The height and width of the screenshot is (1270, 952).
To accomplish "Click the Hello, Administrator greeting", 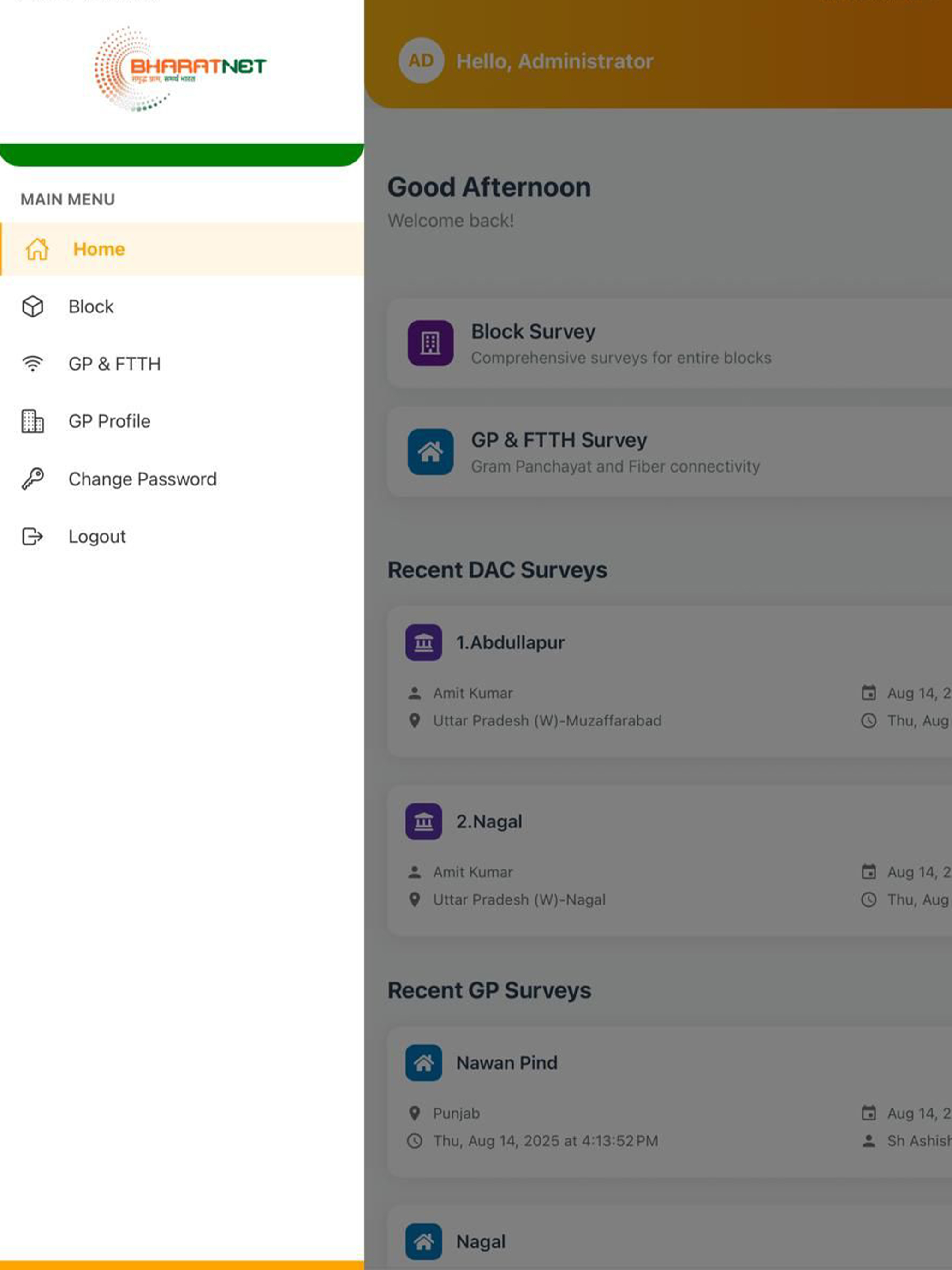I will (555, 61).
